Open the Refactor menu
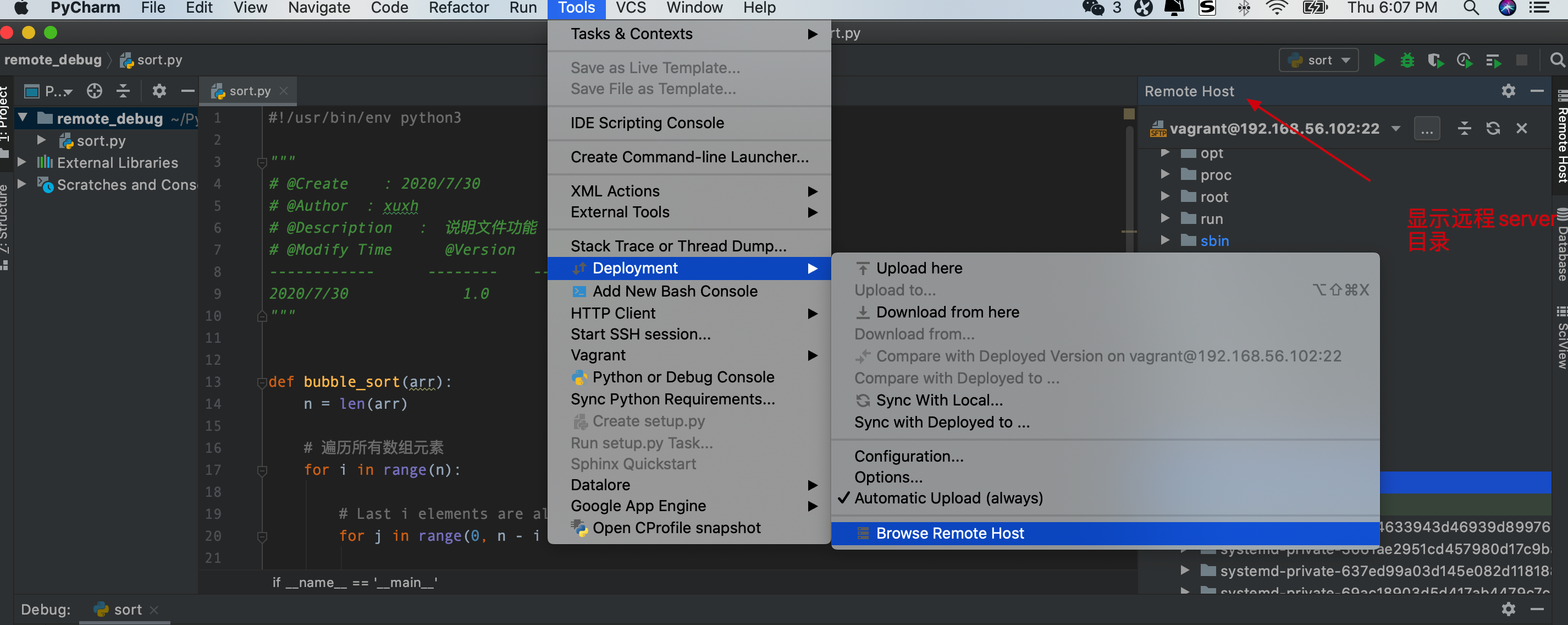 pyautogui.click(x=459, y=8)
